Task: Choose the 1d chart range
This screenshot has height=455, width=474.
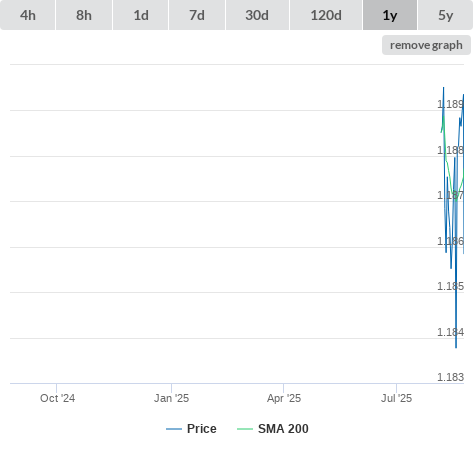Action: [141, 15]
